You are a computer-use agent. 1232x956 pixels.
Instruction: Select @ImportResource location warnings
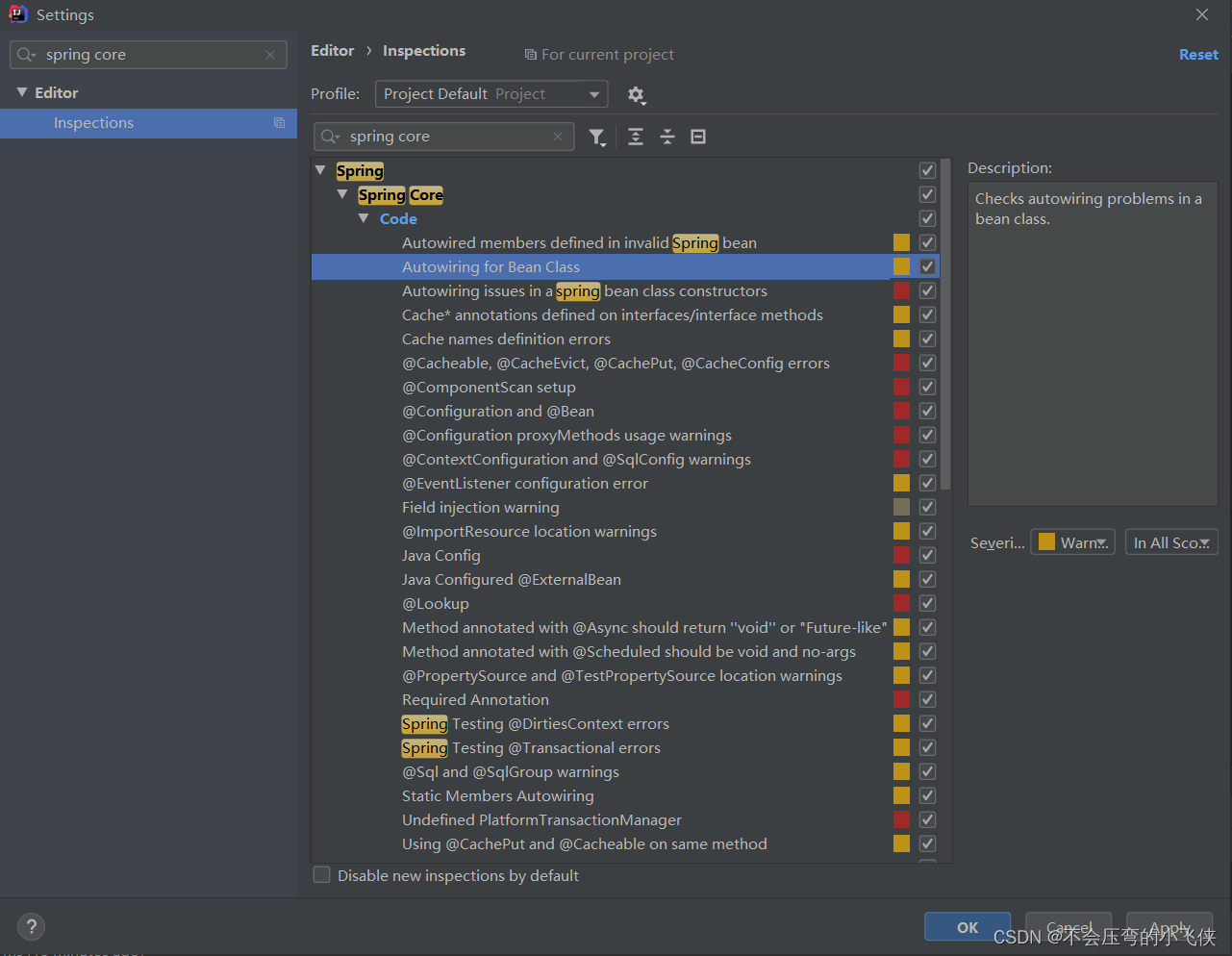(529, 531)
